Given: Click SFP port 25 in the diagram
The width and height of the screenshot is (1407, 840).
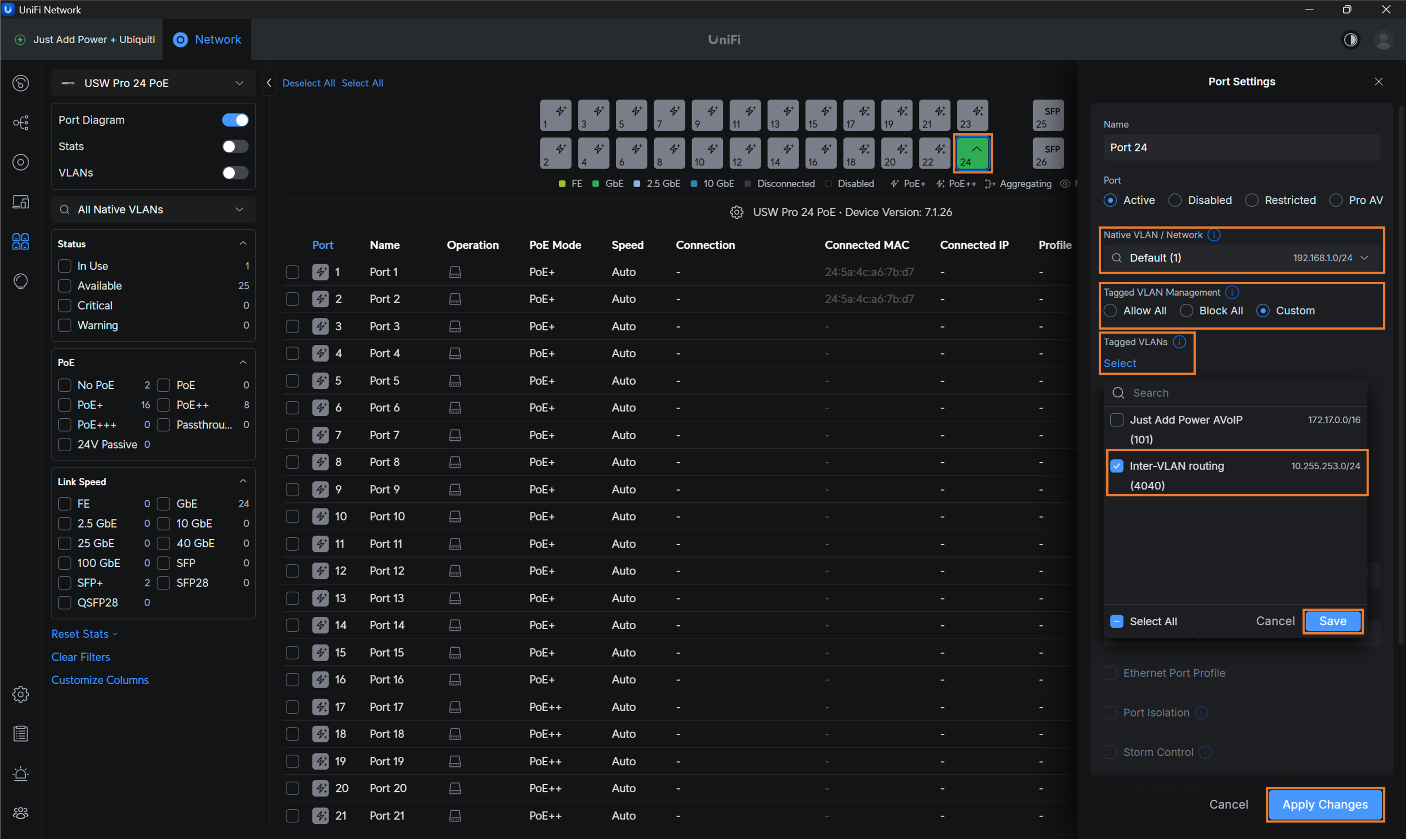Looking at the screenshot, I should pos(1048,116).
